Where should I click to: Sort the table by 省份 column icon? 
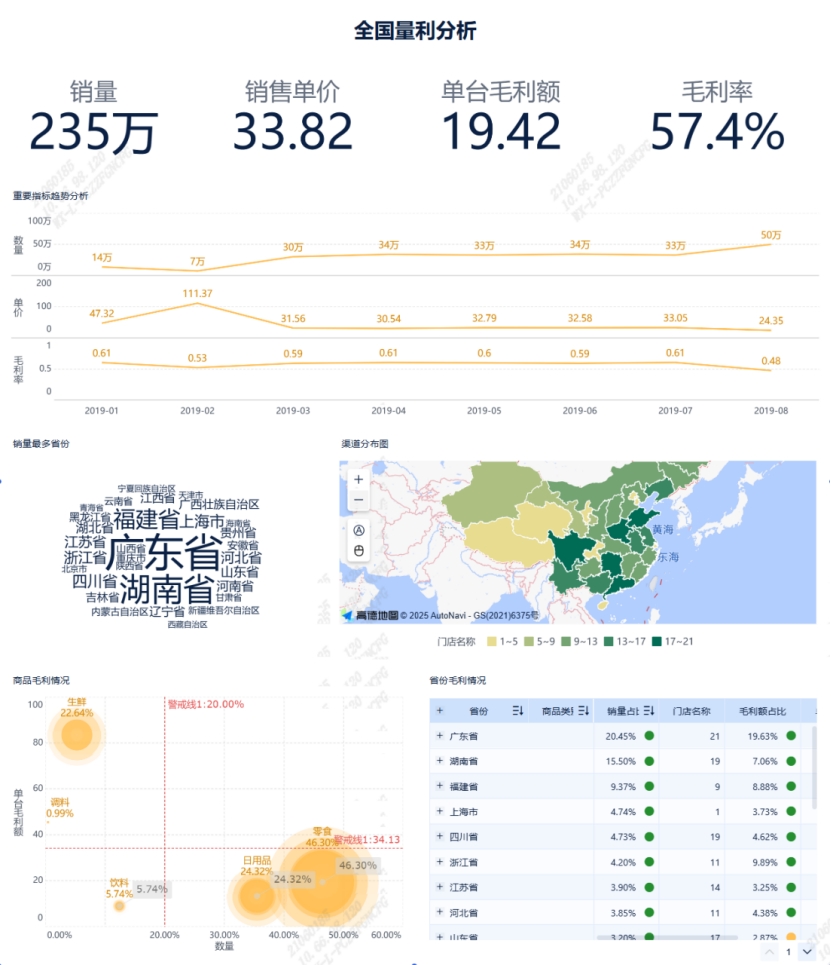pyautogui.click(x=518, y=711)
